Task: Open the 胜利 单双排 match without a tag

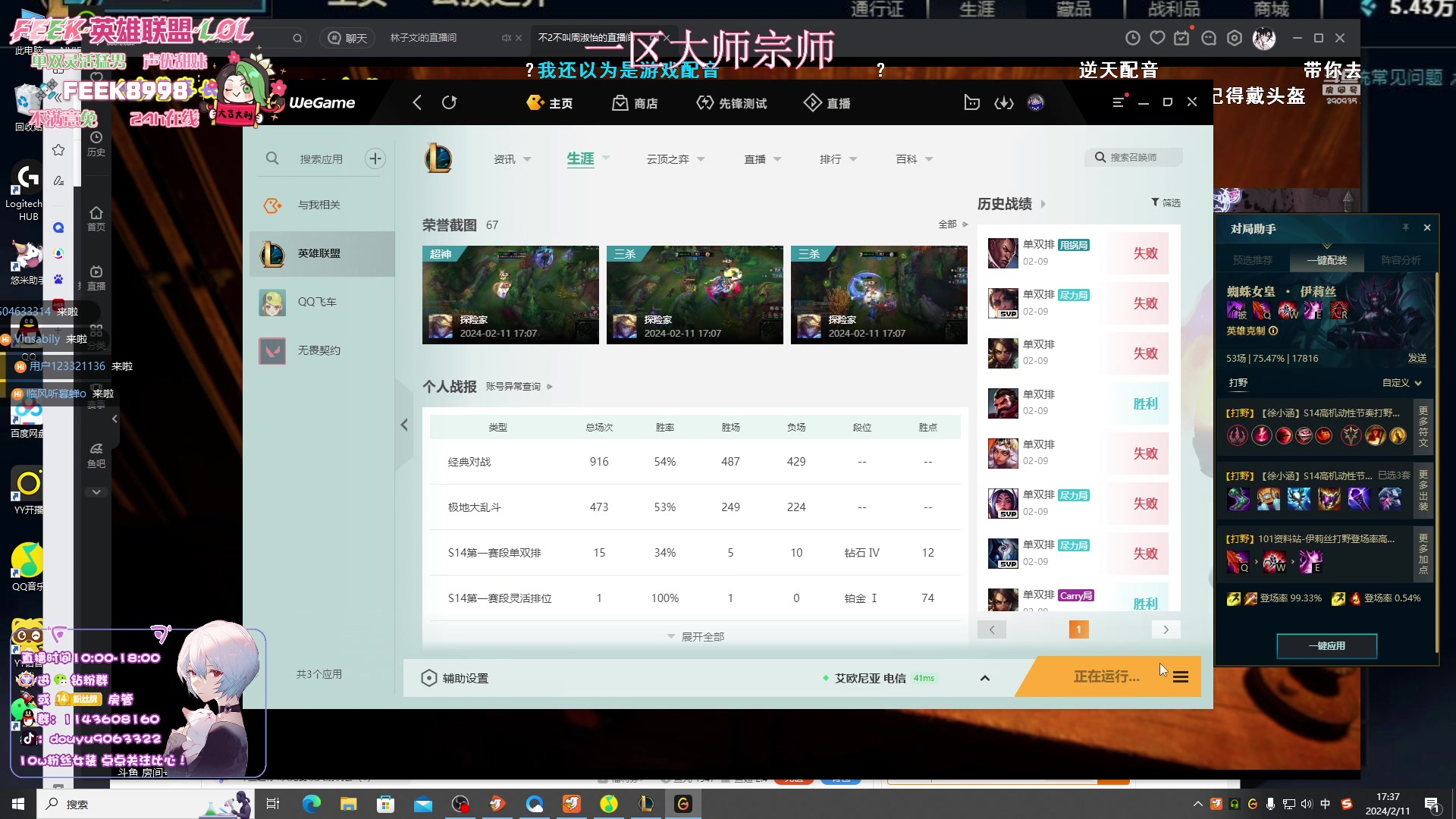Action: click(1078, 403)
